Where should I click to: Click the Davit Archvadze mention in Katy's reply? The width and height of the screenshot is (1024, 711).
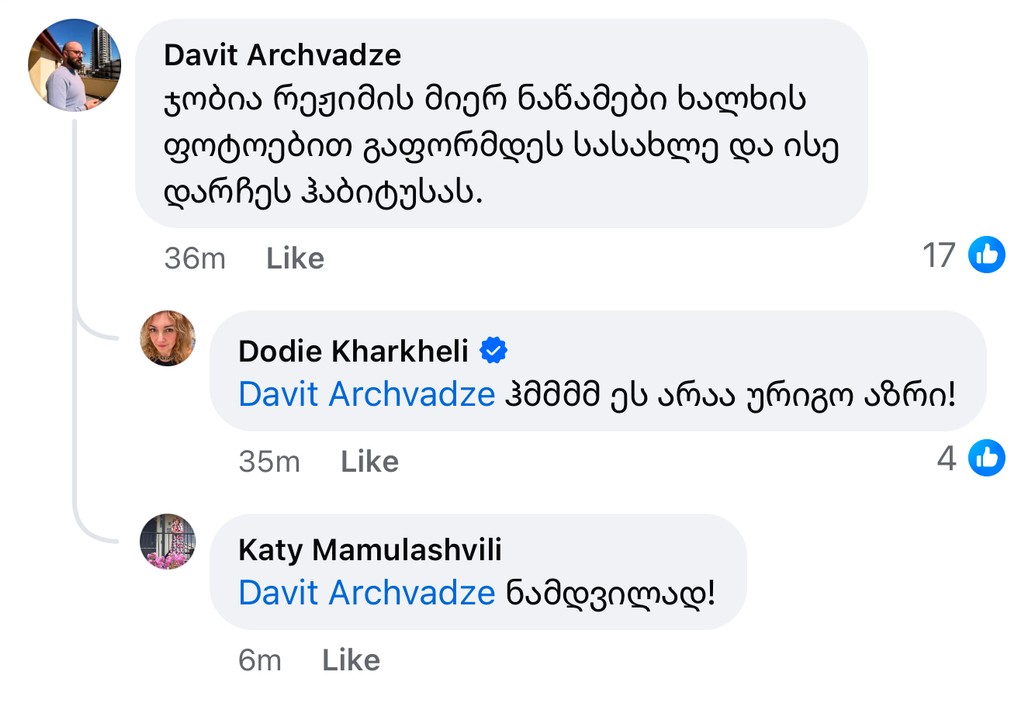[x=366, y=593]
